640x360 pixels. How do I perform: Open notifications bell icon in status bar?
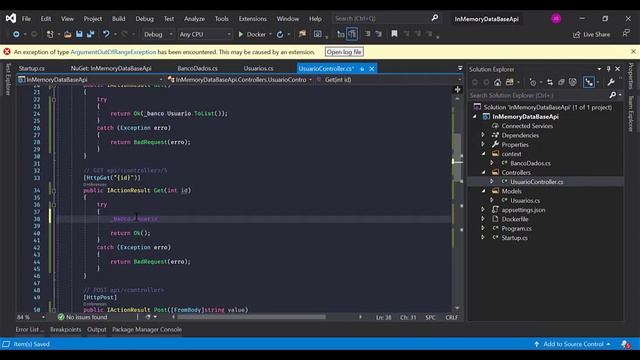626,344
